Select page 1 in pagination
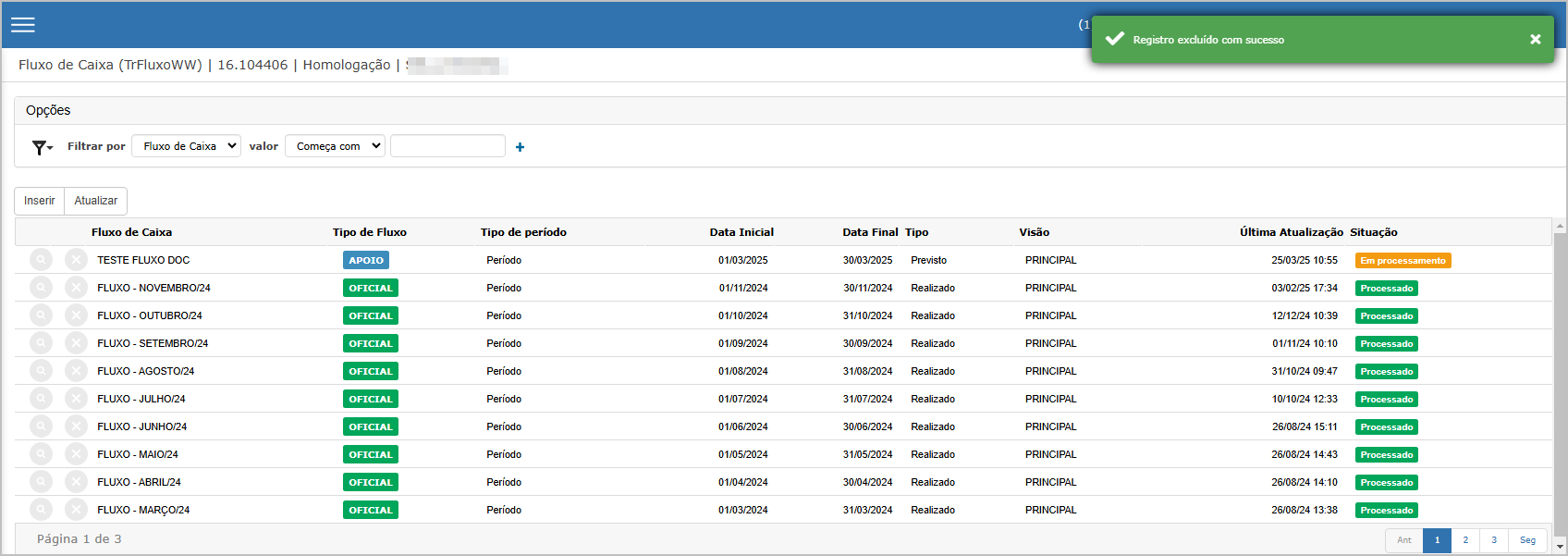The height and width of the screenshot is (556, 1568). coord(1437,540)
